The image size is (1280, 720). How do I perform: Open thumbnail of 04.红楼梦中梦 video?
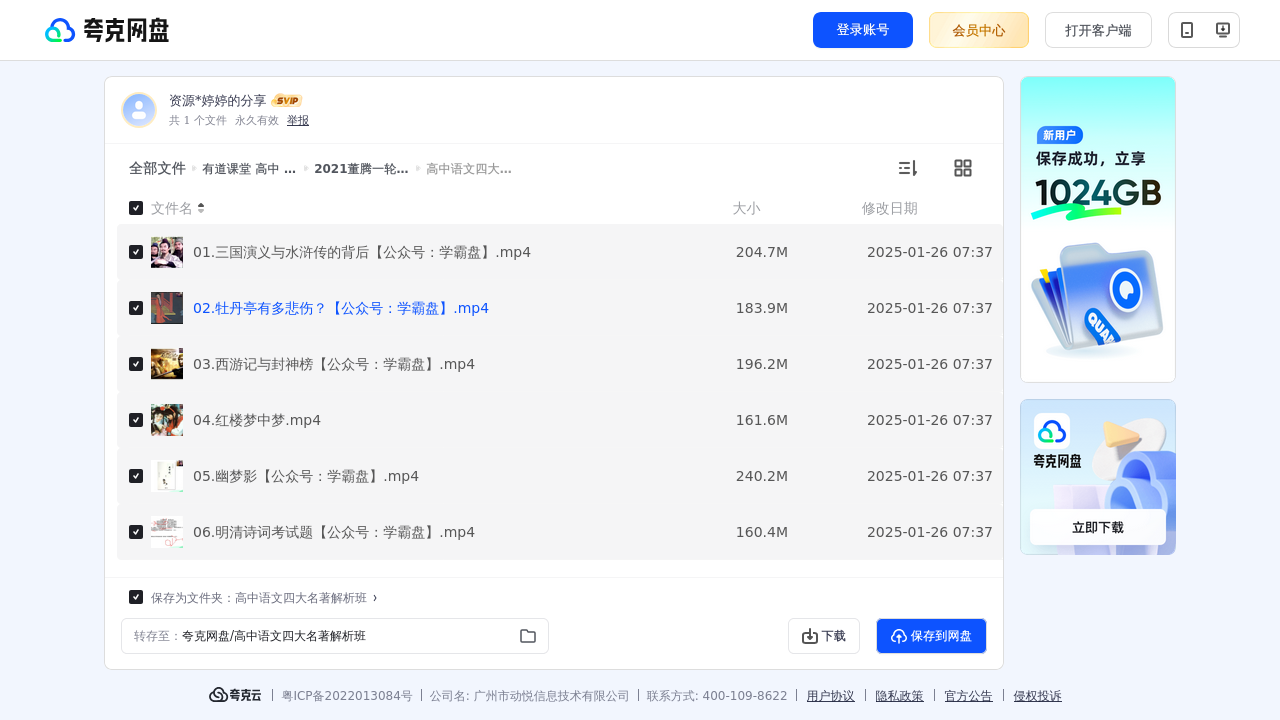tap(167, 420)
